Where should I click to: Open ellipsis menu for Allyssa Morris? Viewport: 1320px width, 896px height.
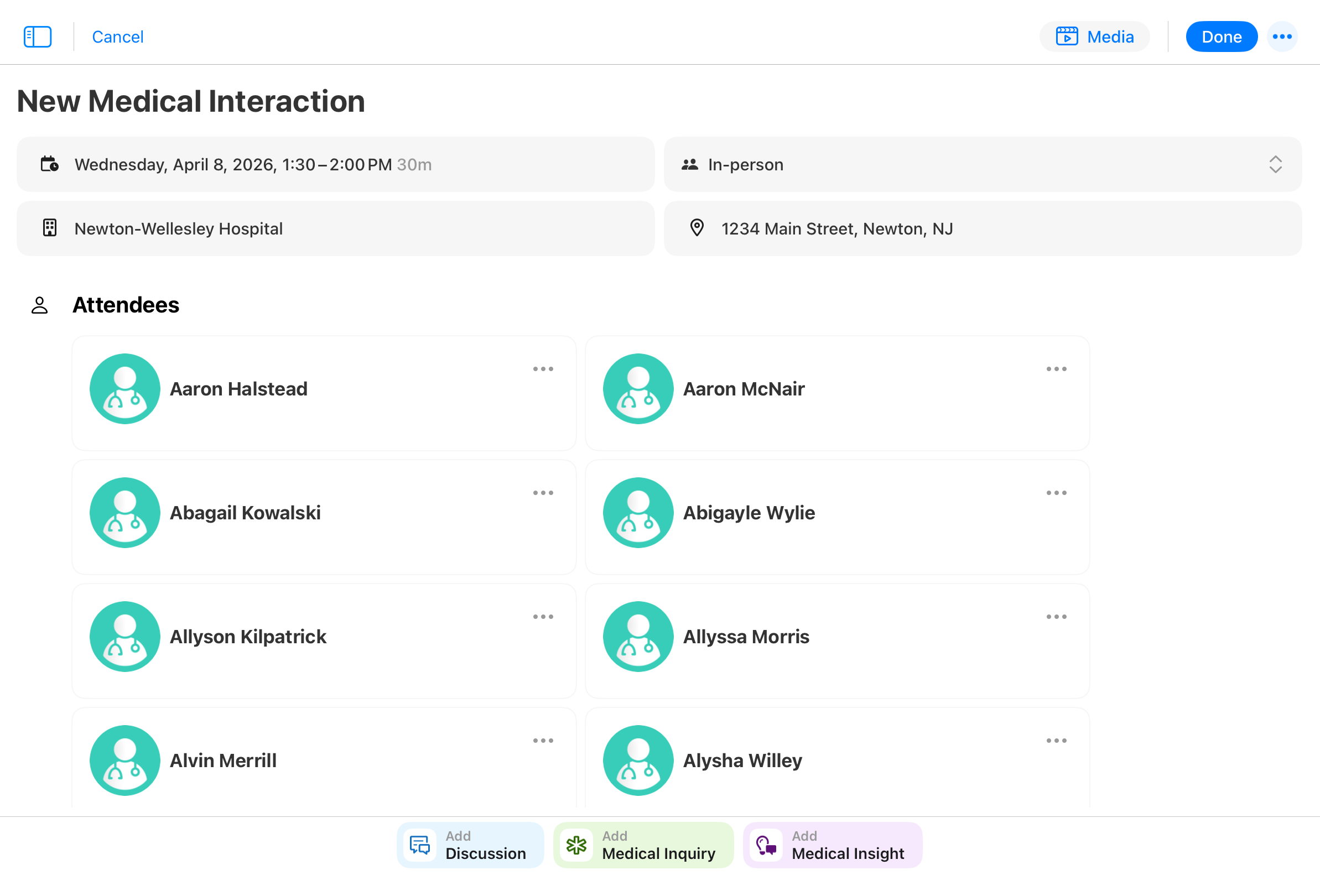1056,617
